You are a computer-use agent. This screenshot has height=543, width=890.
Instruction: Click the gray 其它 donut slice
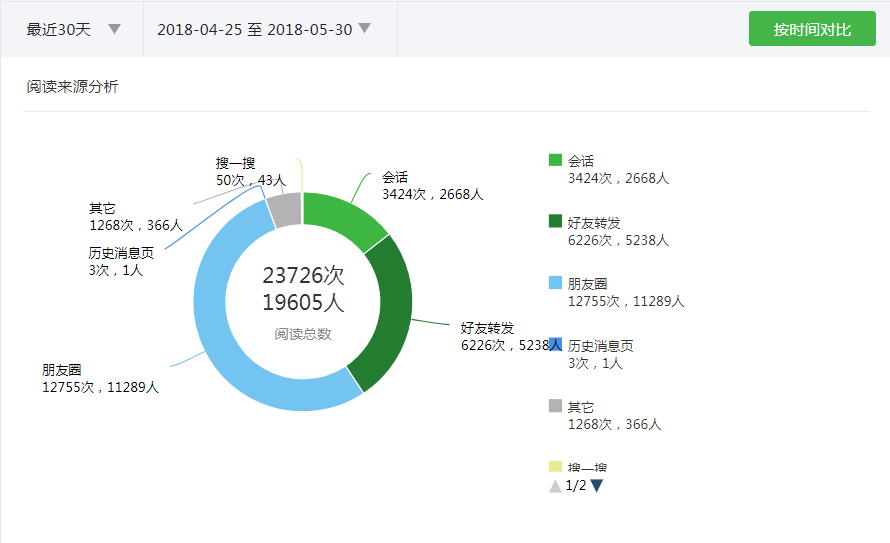[285, 210]
